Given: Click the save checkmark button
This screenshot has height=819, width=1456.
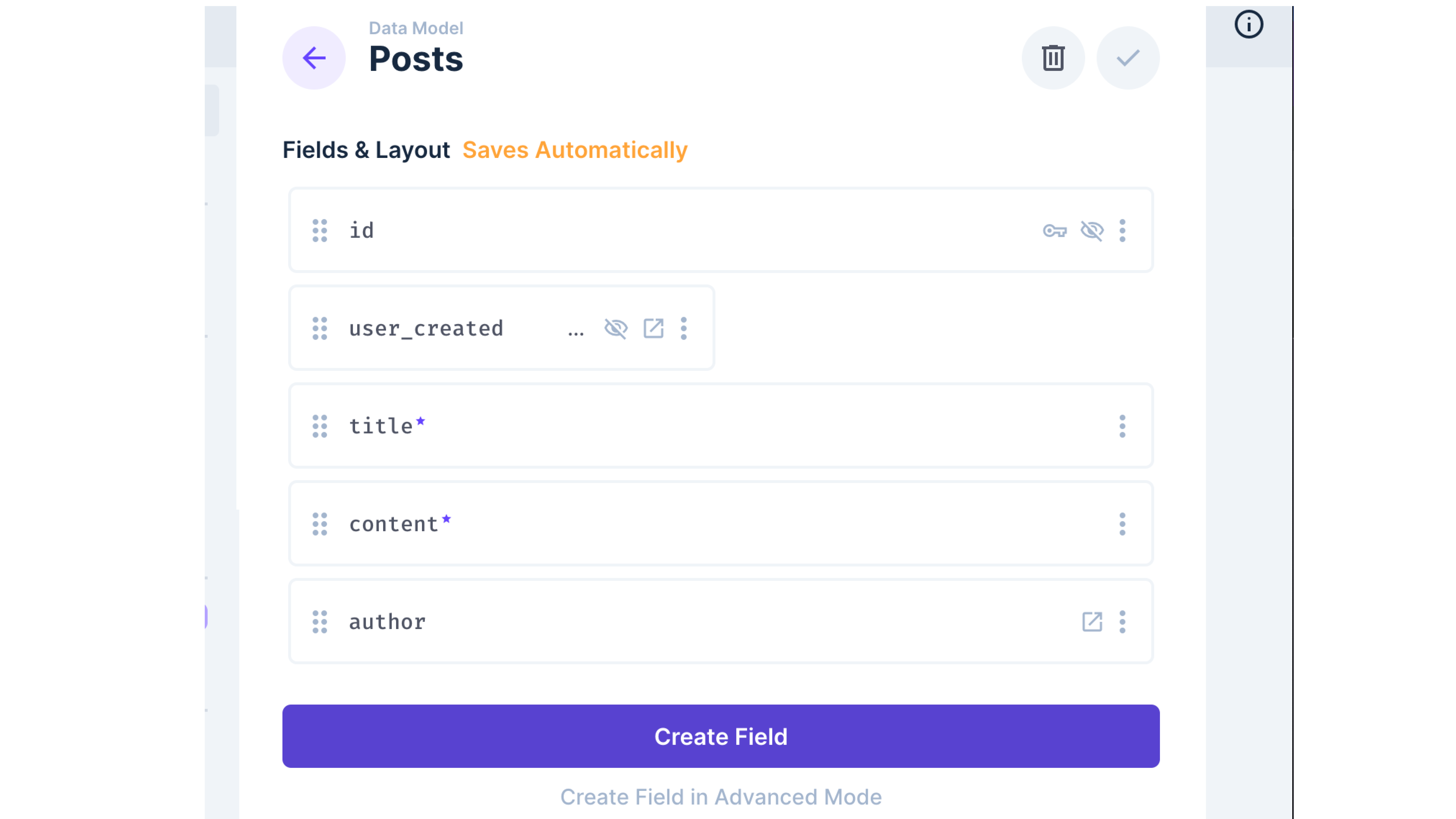Looking at the screenshot, I should [x=1128, y=58].
